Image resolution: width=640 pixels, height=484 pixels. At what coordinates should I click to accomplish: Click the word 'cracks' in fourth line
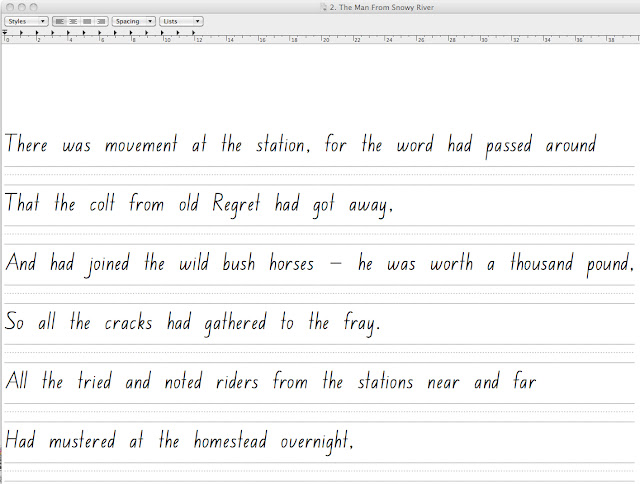(x=128, y=322)
